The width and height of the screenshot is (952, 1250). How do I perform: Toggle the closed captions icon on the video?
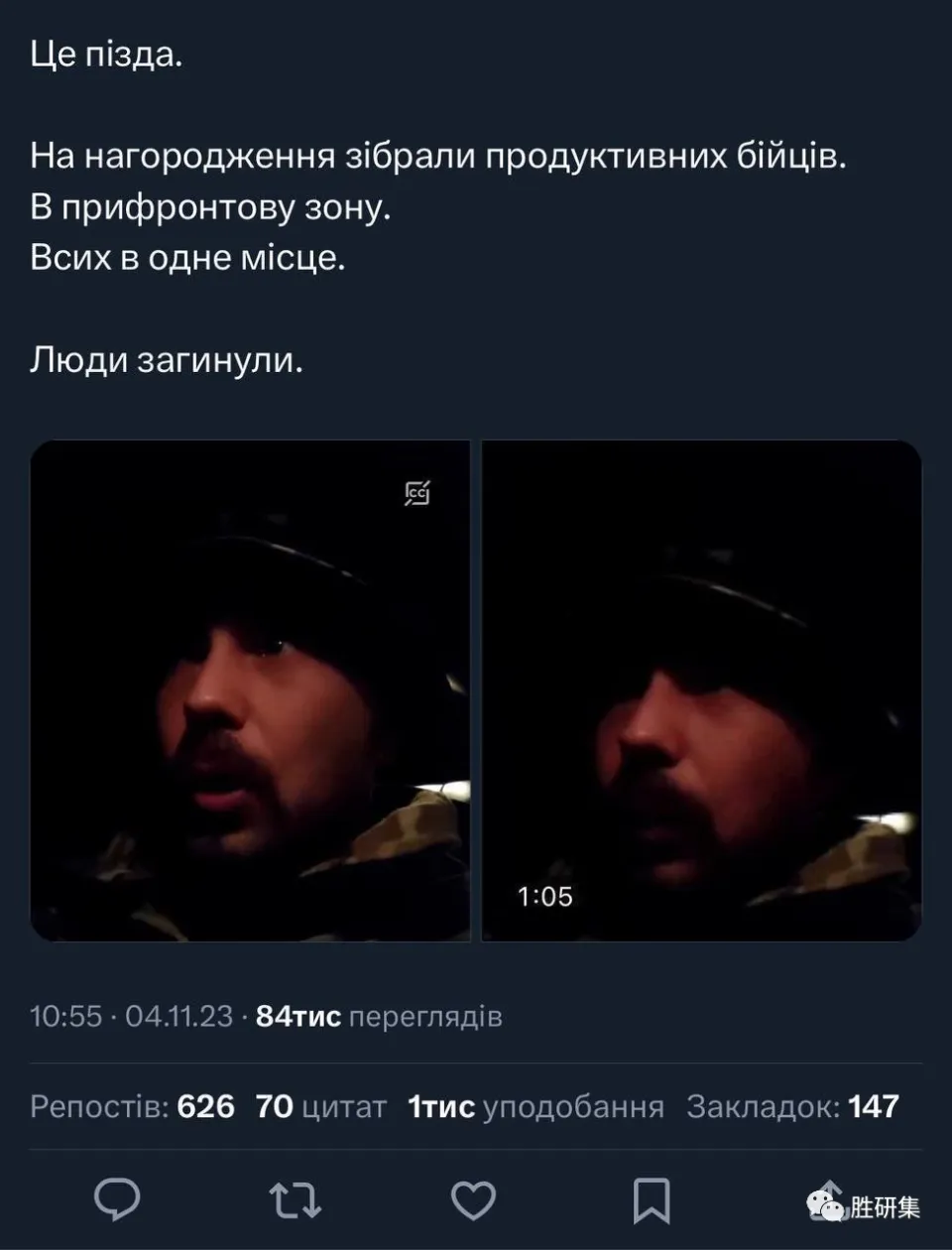click(417, 492)
